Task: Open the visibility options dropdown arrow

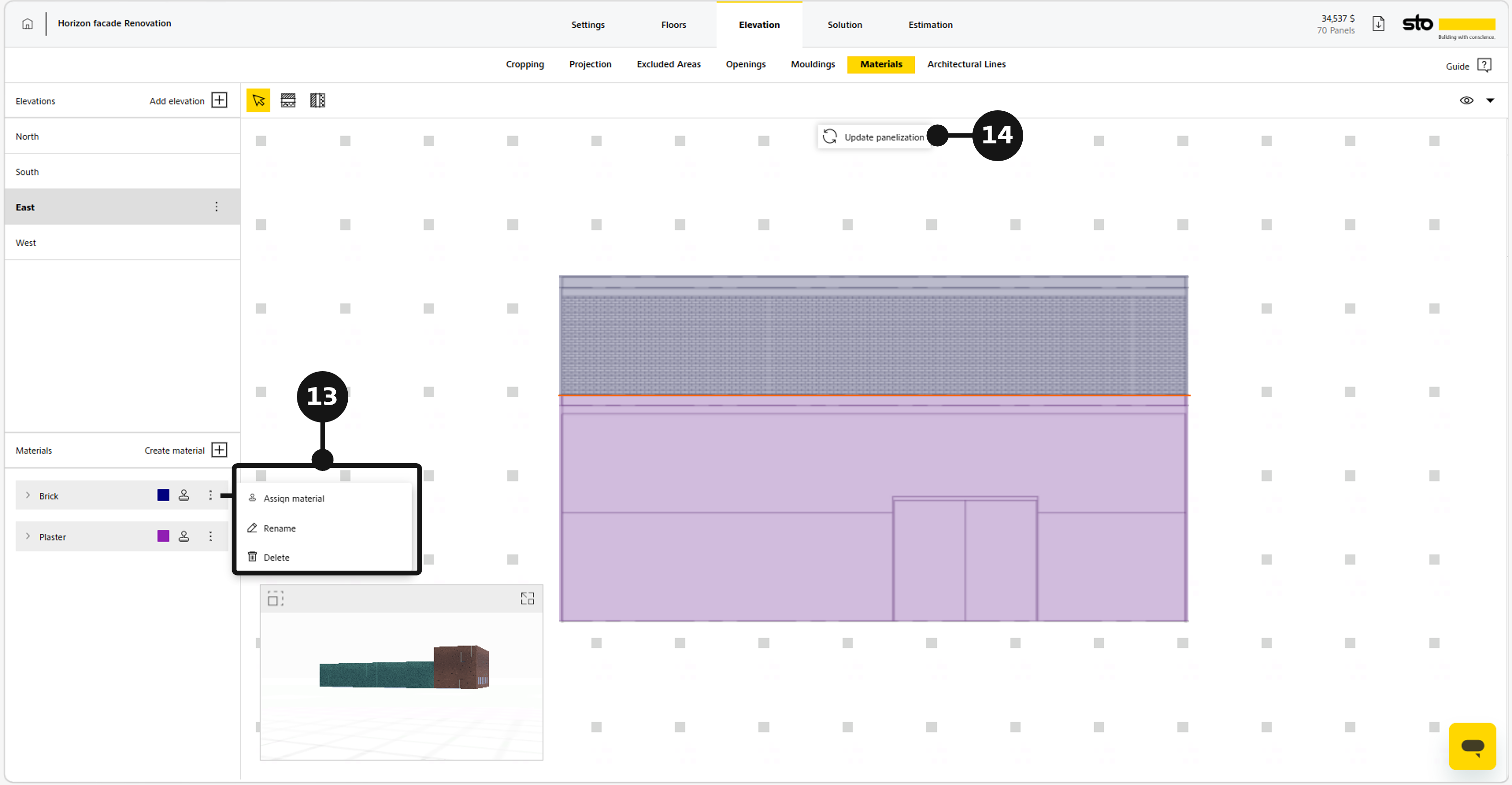Action: click(1490, 100)
